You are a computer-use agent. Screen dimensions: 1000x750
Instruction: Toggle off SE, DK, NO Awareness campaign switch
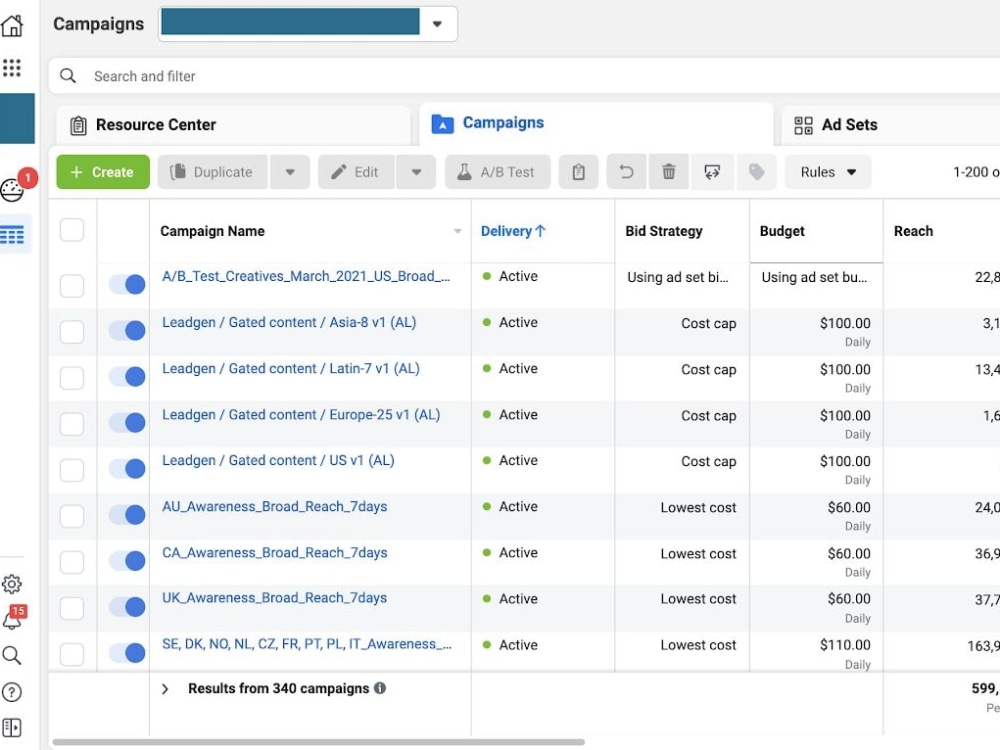pos(127,653)
